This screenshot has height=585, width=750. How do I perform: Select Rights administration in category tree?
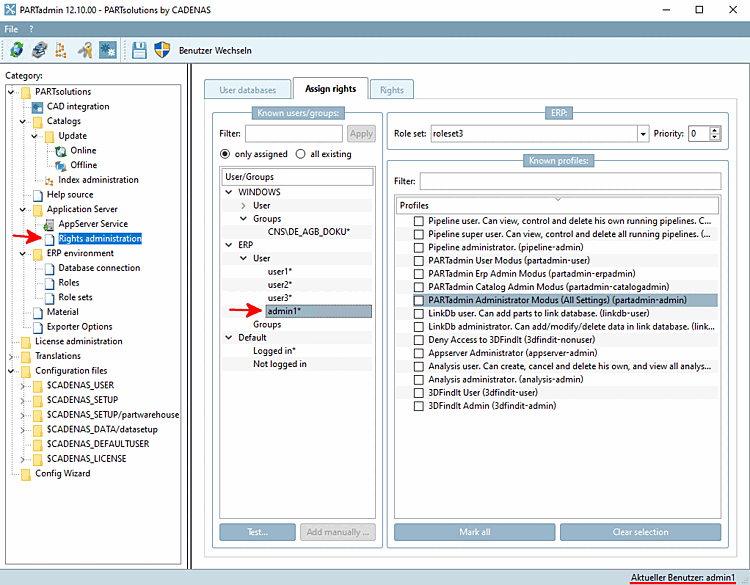[100, 239]
